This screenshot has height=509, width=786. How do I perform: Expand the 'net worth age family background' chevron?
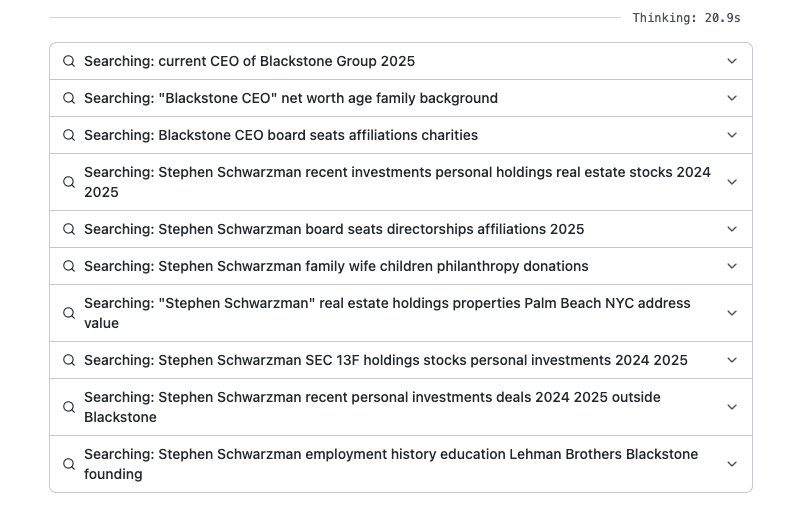tap(732, 98)
